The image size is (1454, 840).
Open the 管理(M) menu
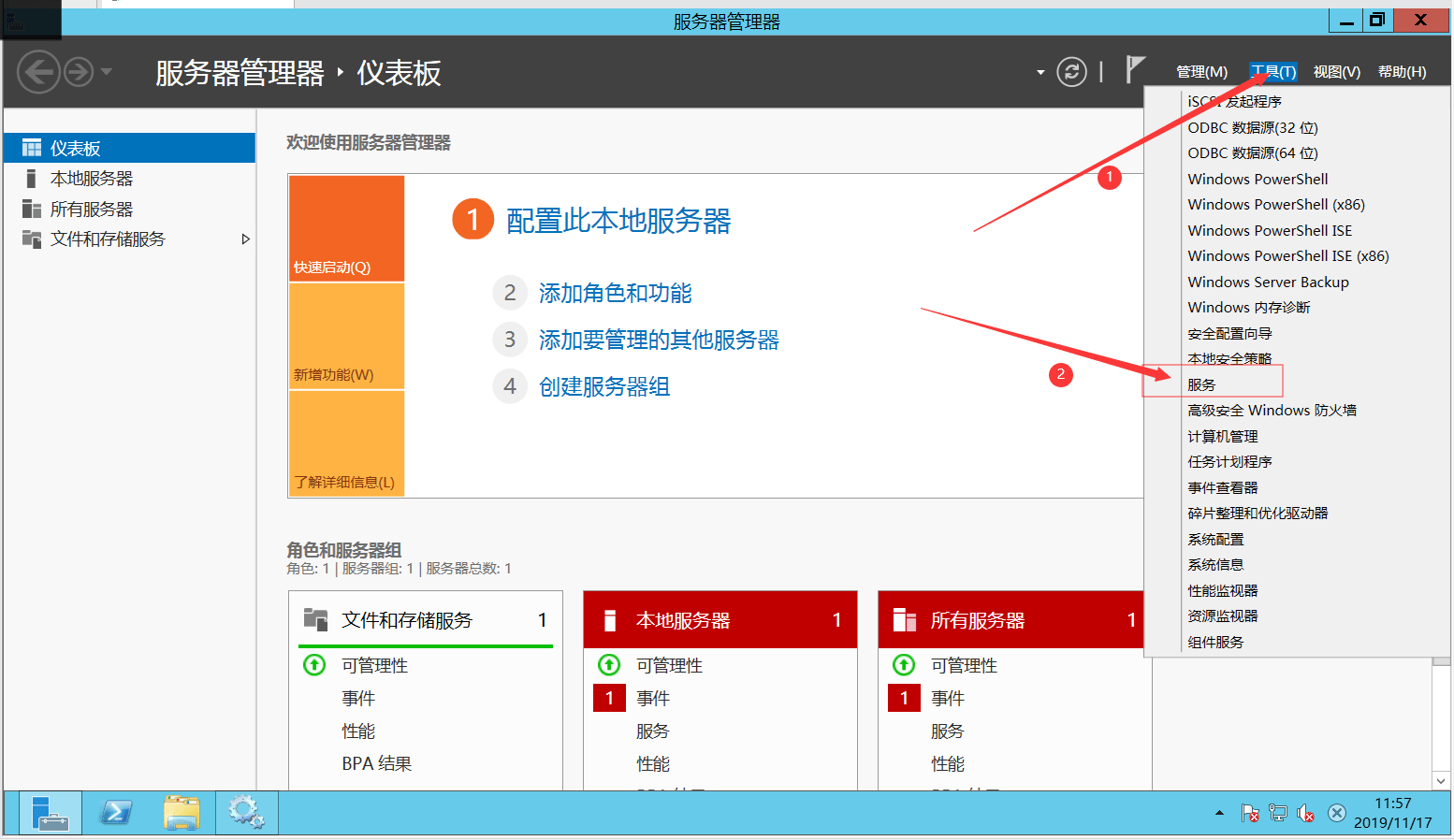click(1201, 71)
